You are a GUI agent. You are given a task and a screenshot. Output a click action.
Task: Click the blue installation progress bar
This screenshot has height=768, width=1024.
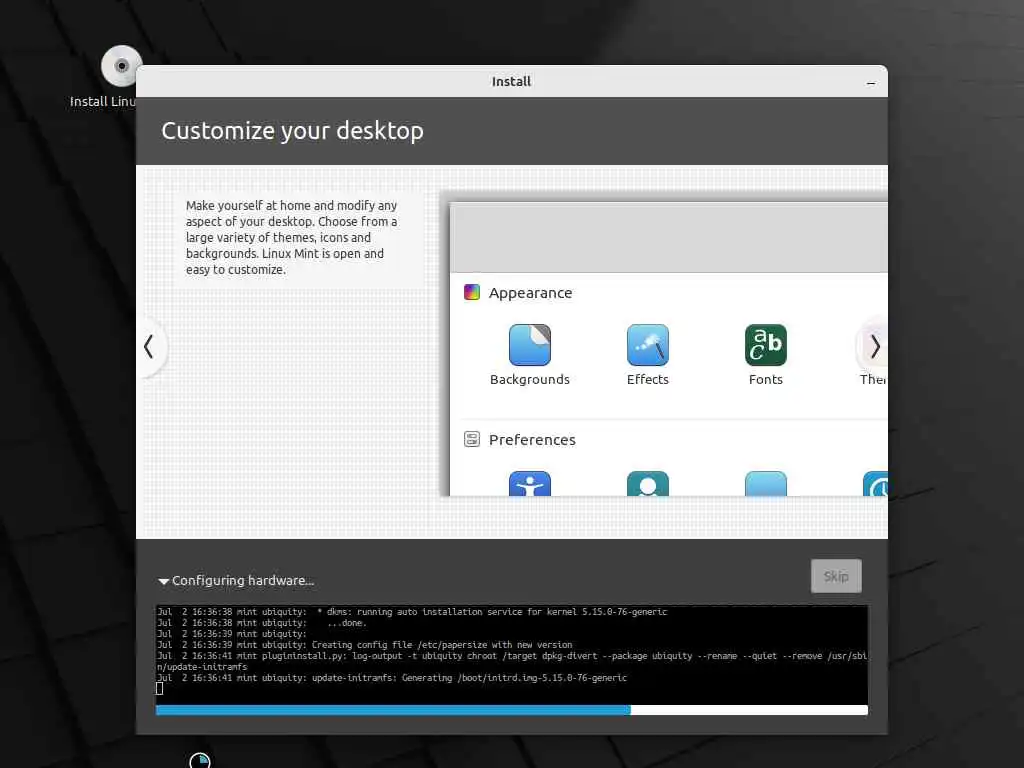(x=511, y=710)
